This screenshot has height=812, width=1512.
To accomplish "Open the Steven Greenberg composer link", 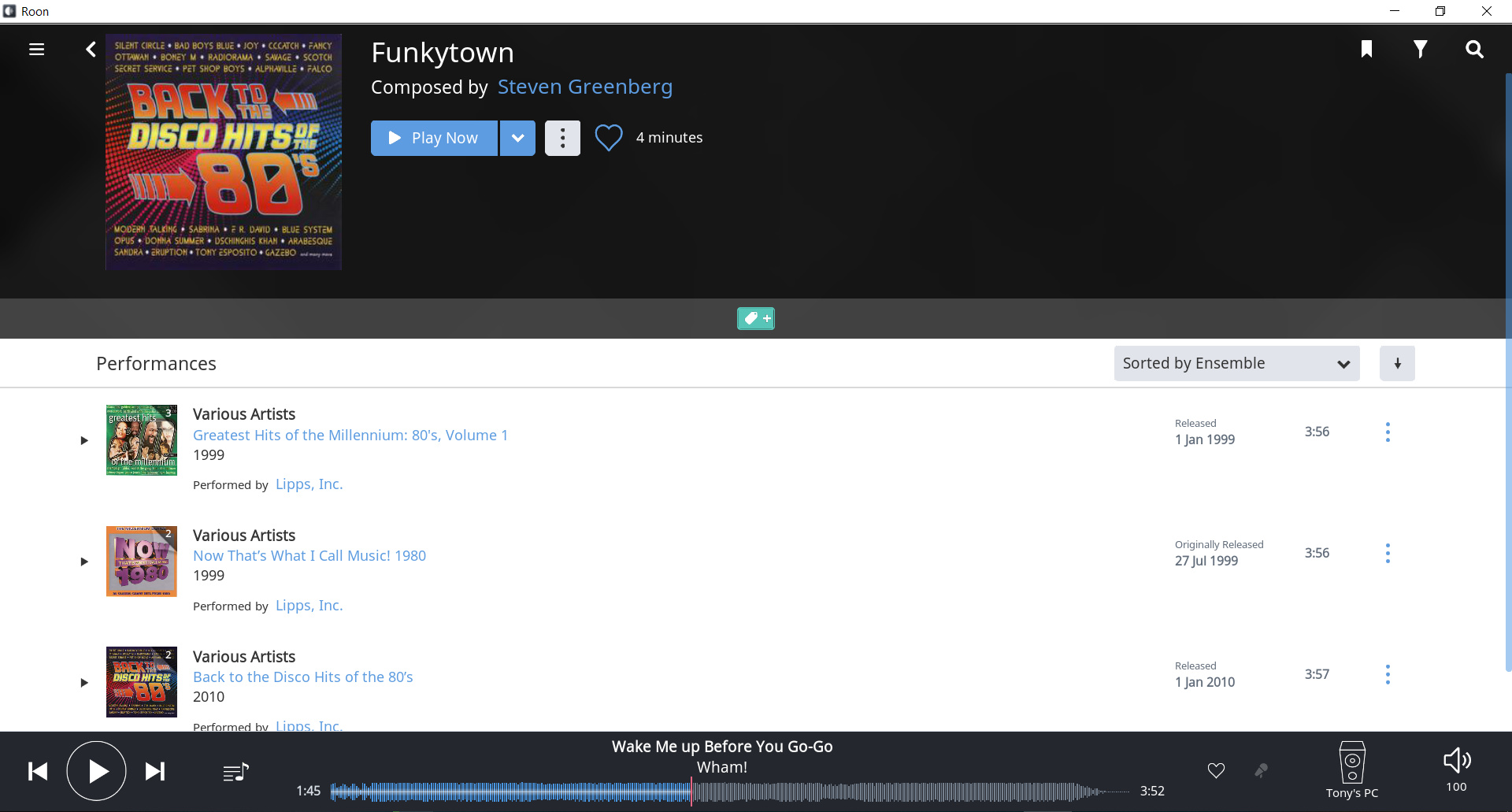I will [585, 87].
